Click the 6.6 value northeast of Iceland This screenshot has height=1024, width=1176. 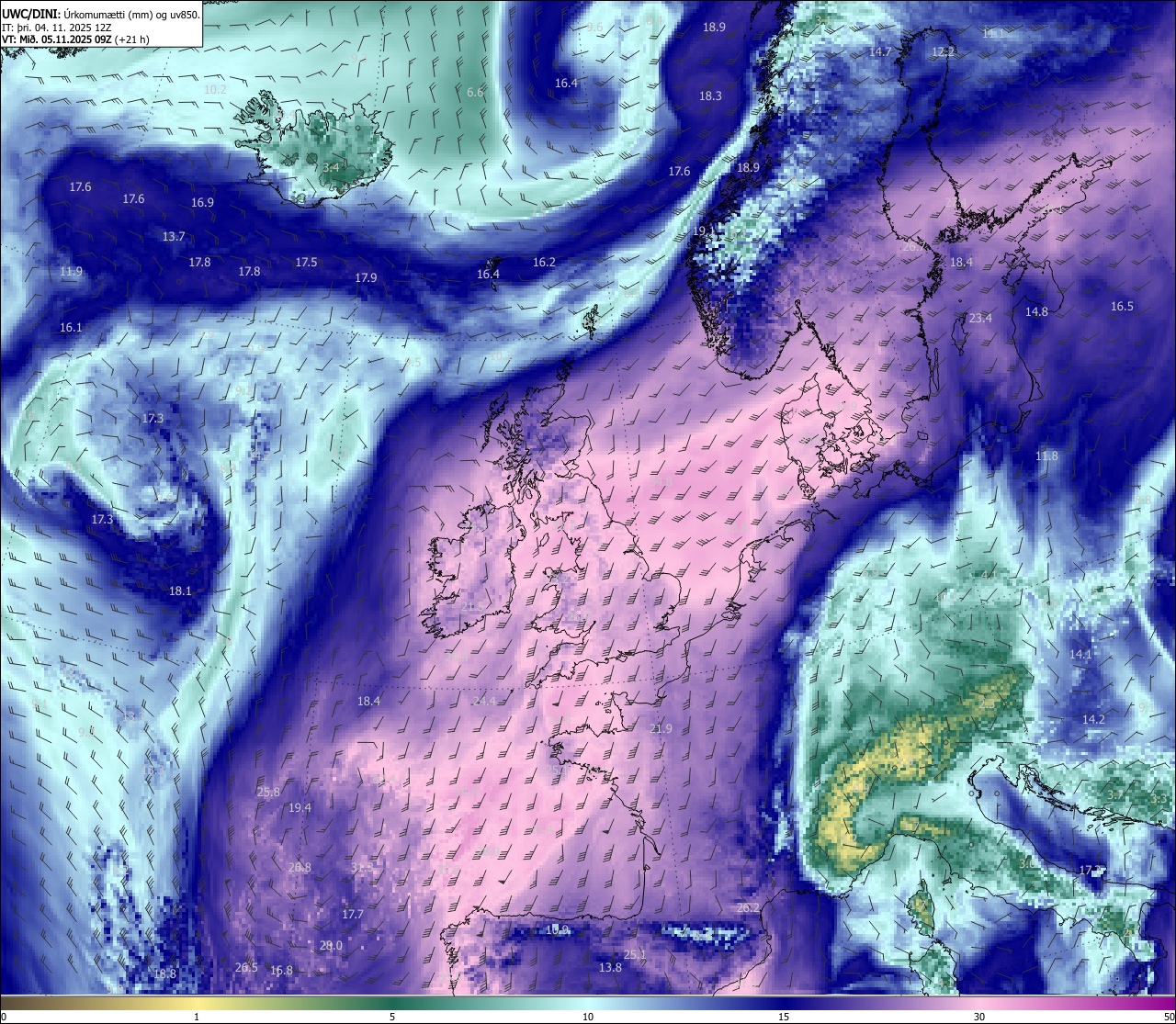coord(475,92)
